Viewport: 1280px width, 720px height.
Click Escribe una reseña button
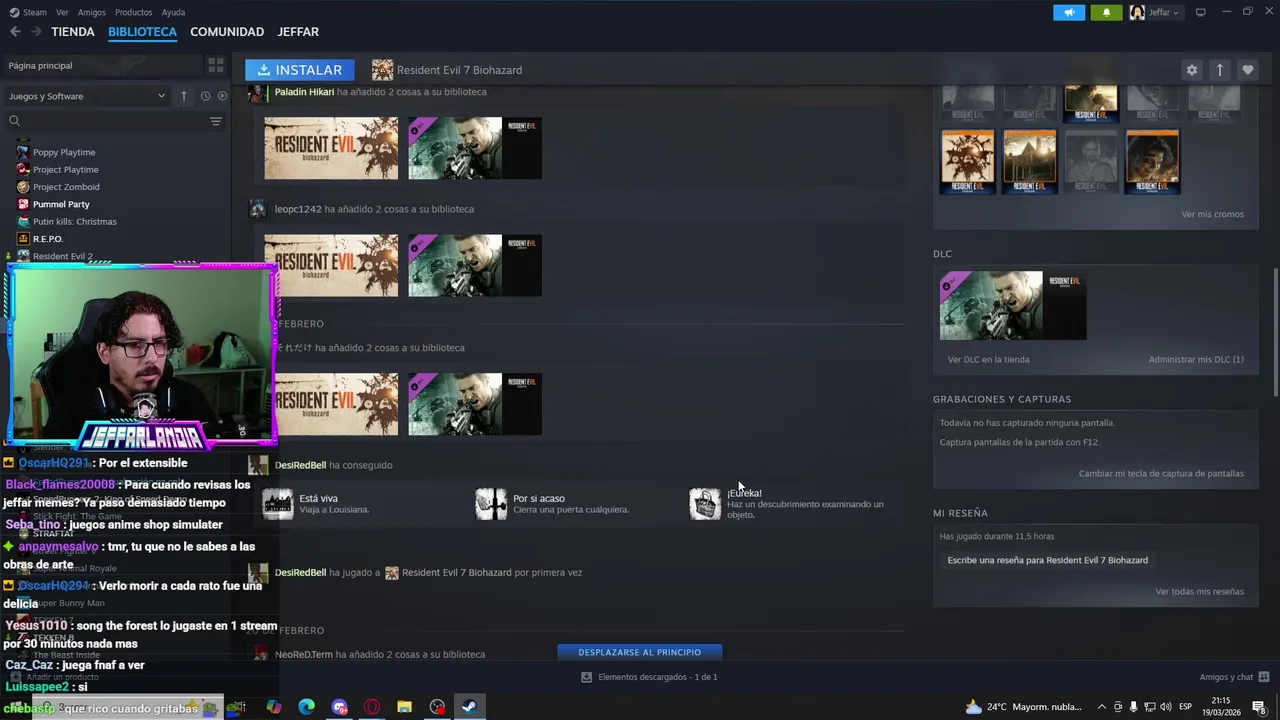pos(1047,560)
